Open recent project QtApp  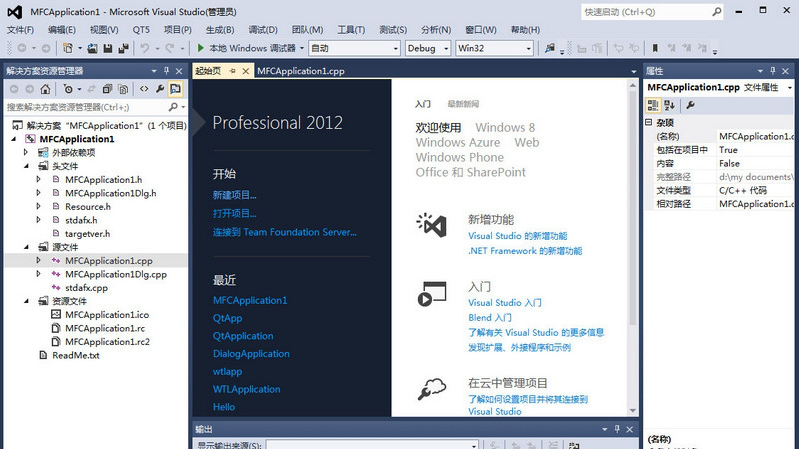click(227, 318)
